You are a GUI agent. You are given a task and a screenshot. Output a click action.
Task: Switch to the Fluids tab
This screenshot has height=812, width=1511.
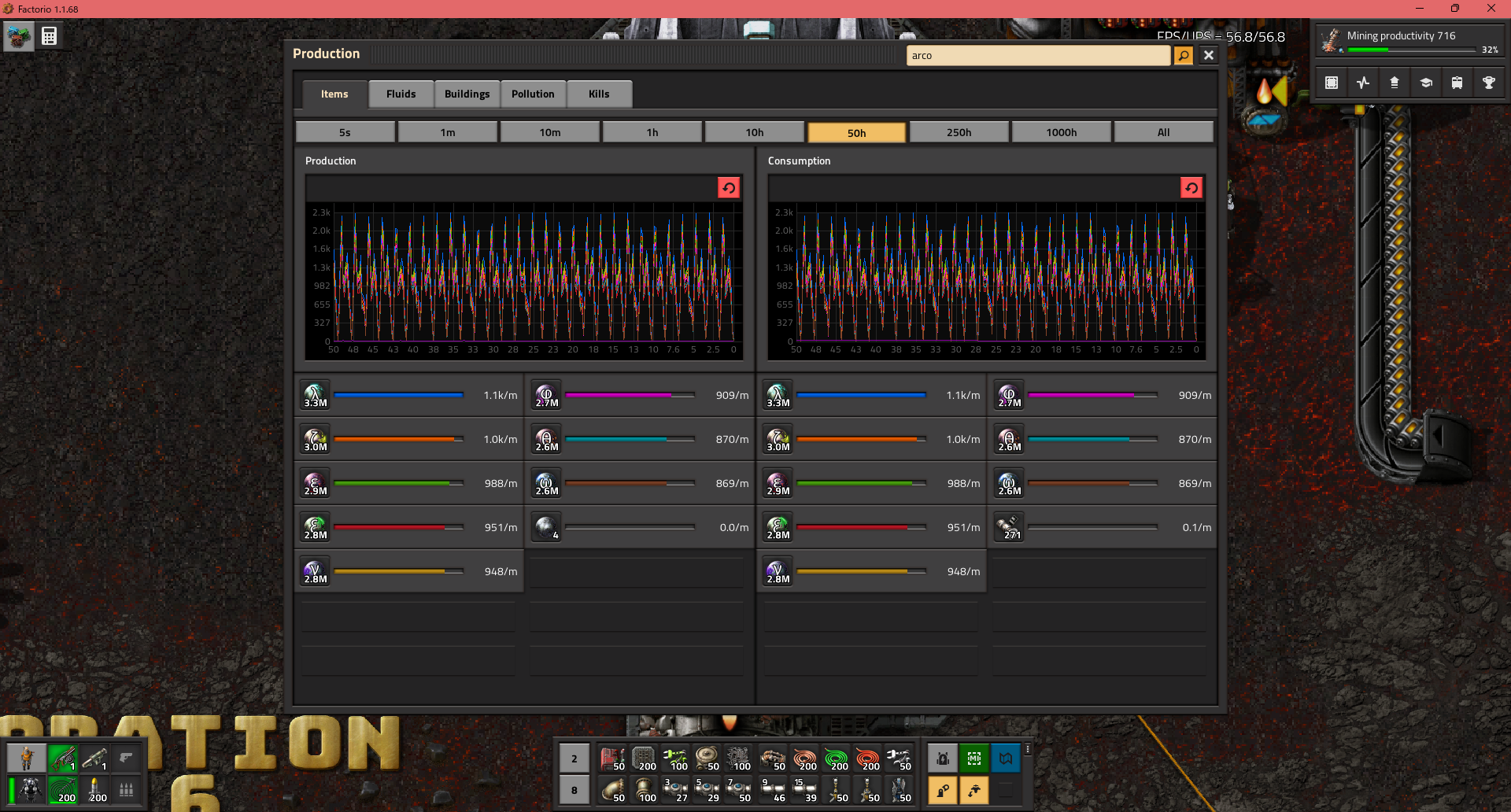pyautogui.click(x=401, y=94)
